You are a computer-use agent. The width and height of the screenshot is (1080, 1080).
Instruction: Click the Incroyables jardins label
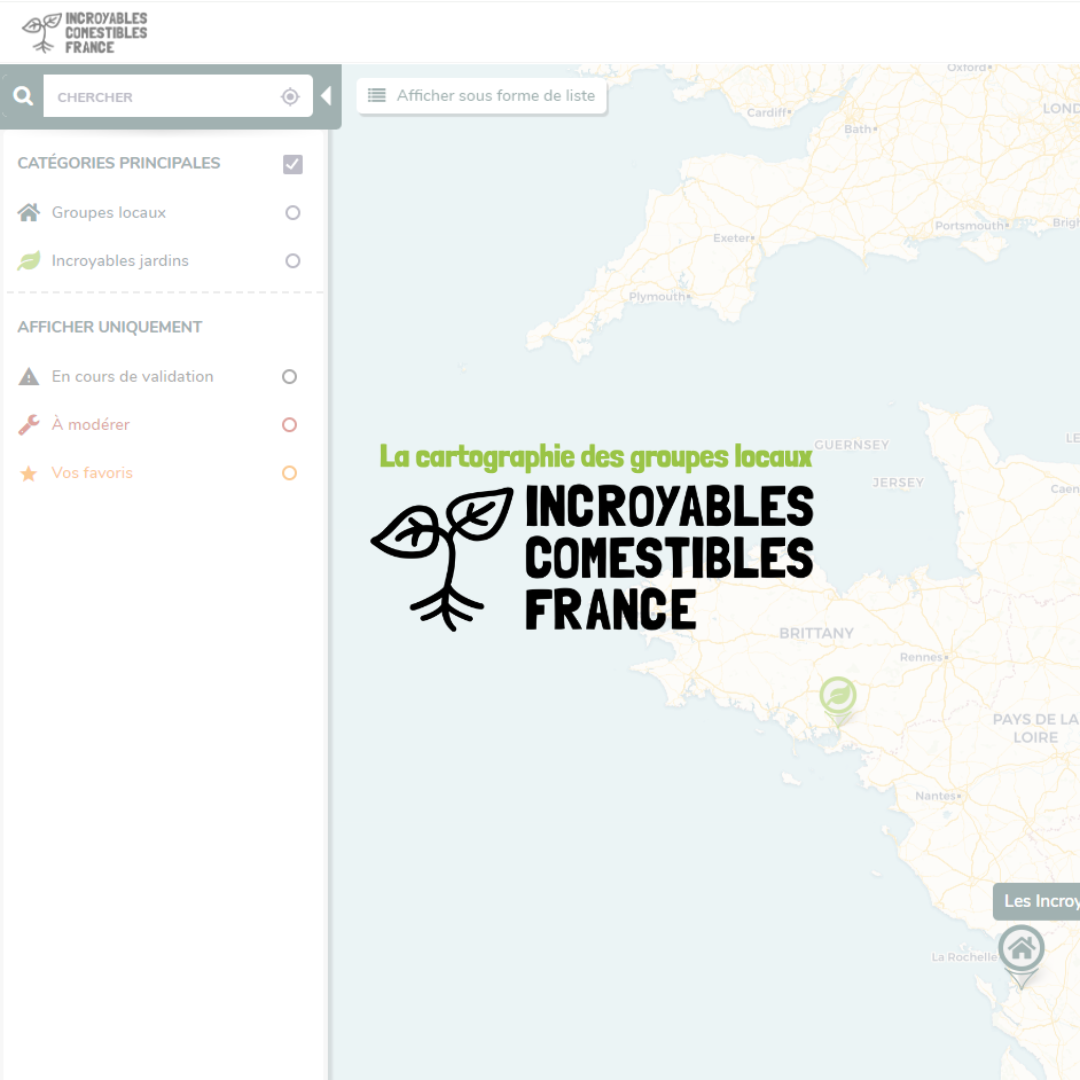click(x=120, y=260)
